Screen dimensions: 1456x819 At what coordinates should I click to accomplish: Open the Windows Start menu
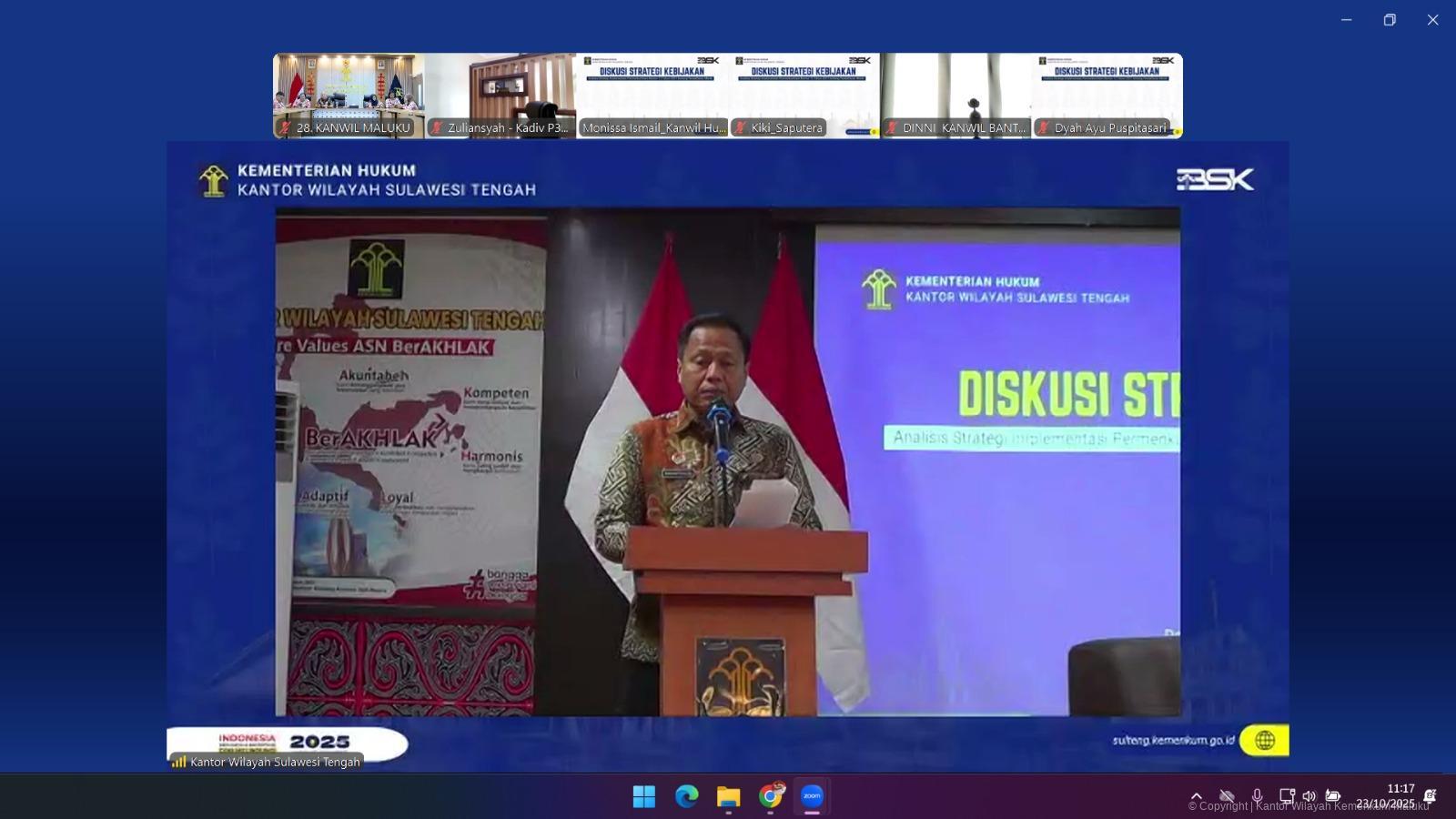point(644,796)
